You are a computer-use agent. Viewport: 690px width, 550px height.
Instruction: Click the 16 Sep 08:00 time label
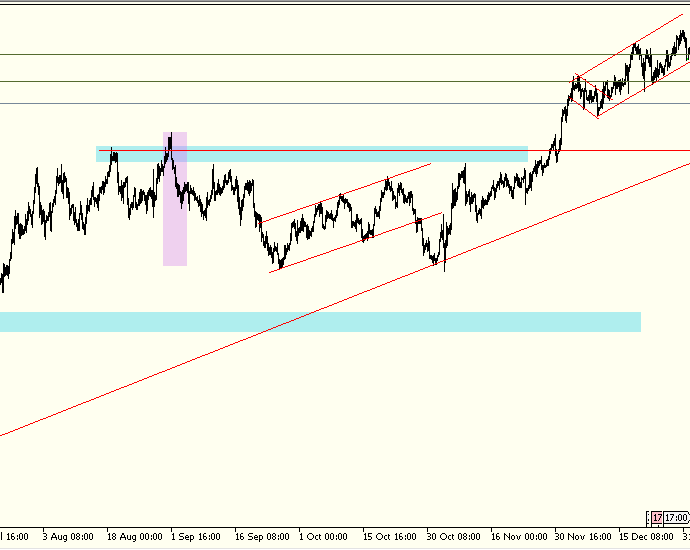pos(262,537)
